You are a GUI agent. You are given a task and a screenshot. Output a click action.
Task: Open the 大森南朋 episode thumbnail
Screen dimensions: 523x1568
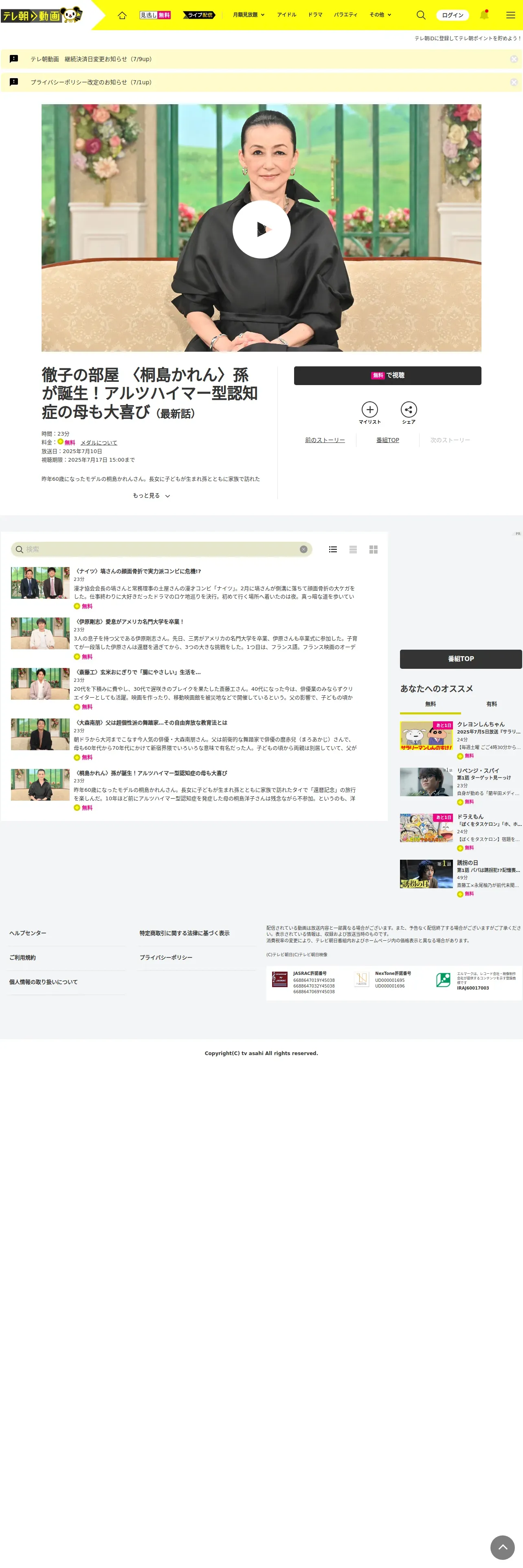[40, 734]
